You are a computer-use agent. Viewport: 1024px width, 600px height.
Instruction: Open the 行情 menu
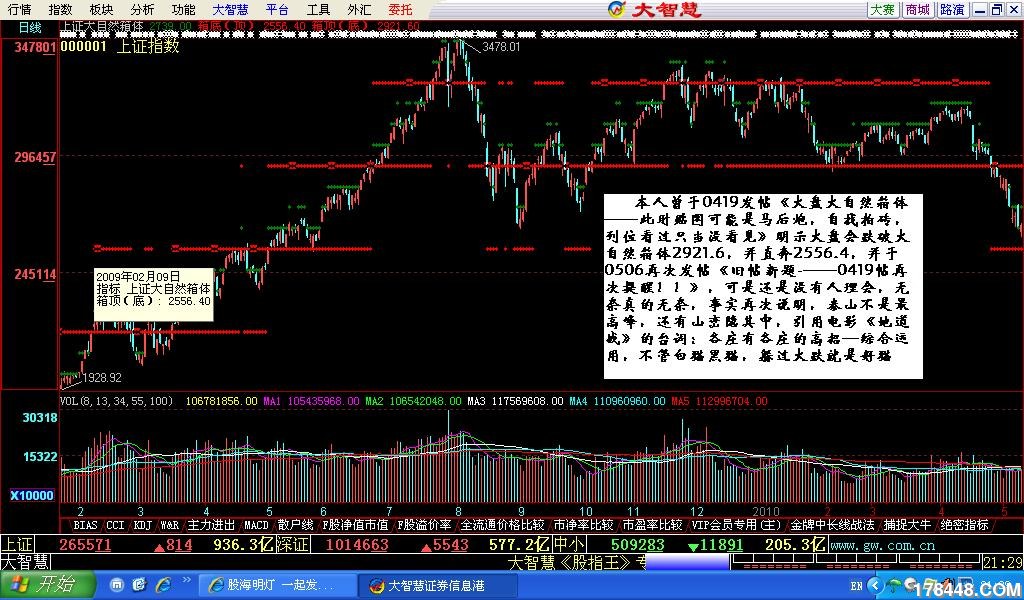tap(19, 9)
